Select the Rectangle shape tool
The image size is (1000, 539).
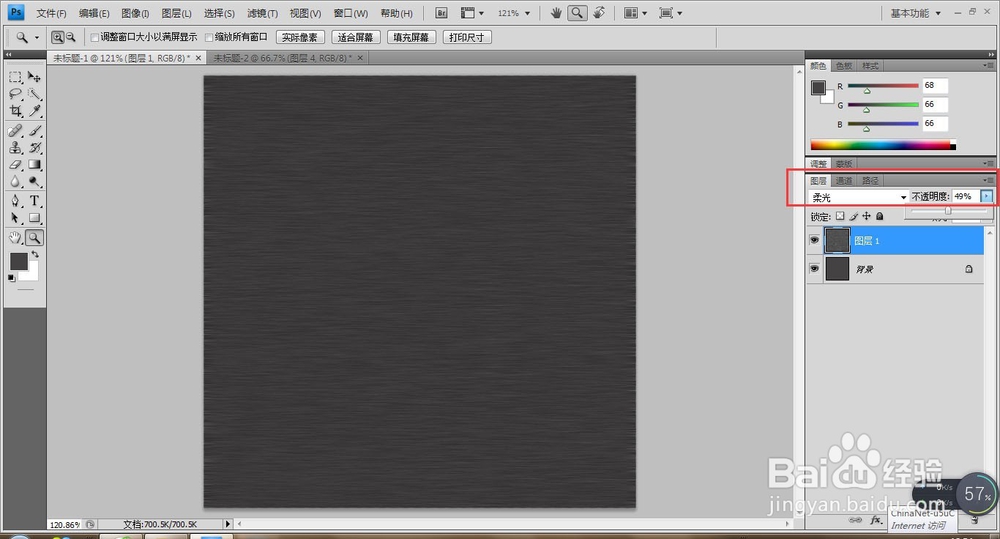34,218
